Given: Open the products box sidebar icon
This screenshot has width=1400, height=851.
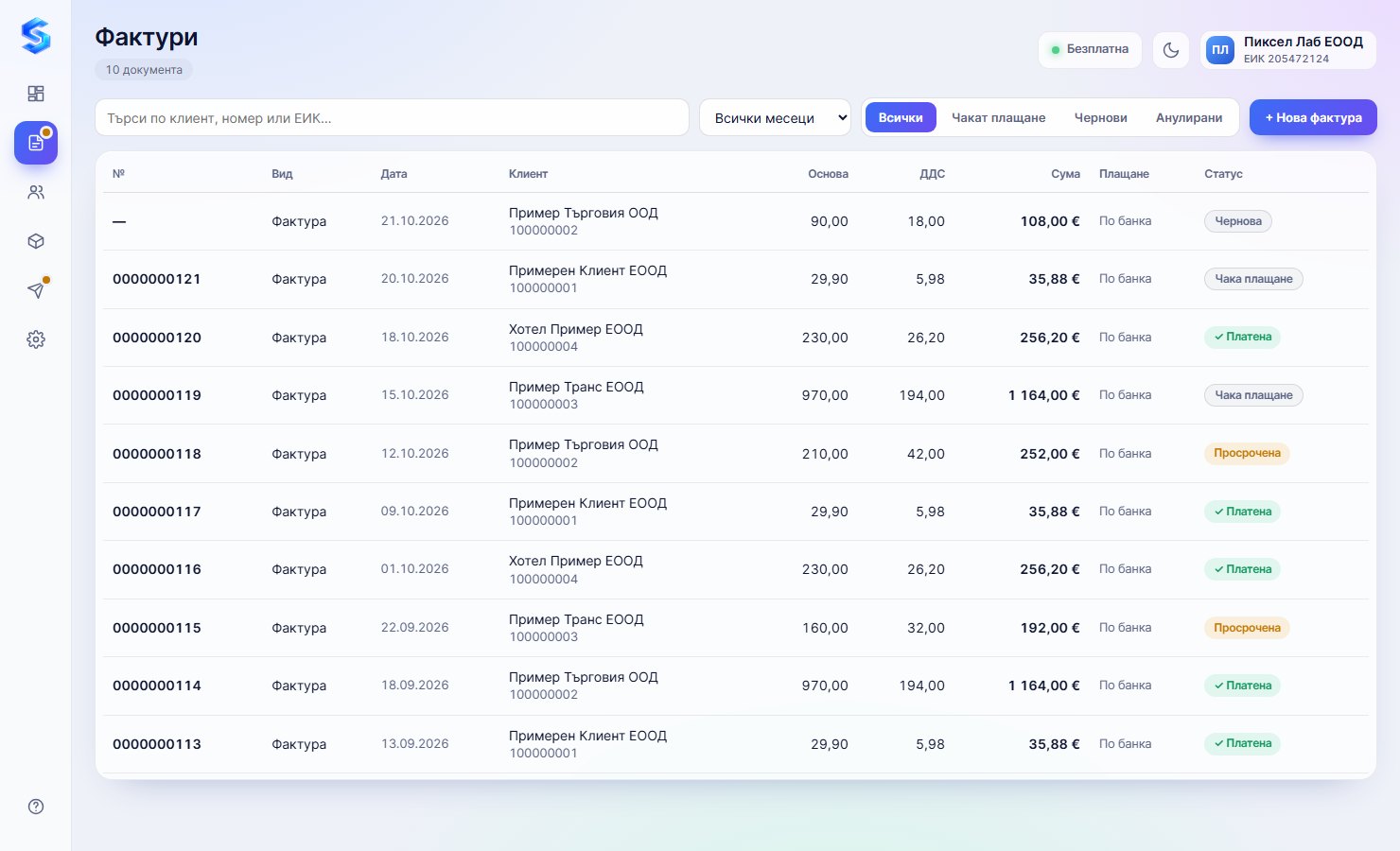Looking at the screenshot, I should point(36,241).
